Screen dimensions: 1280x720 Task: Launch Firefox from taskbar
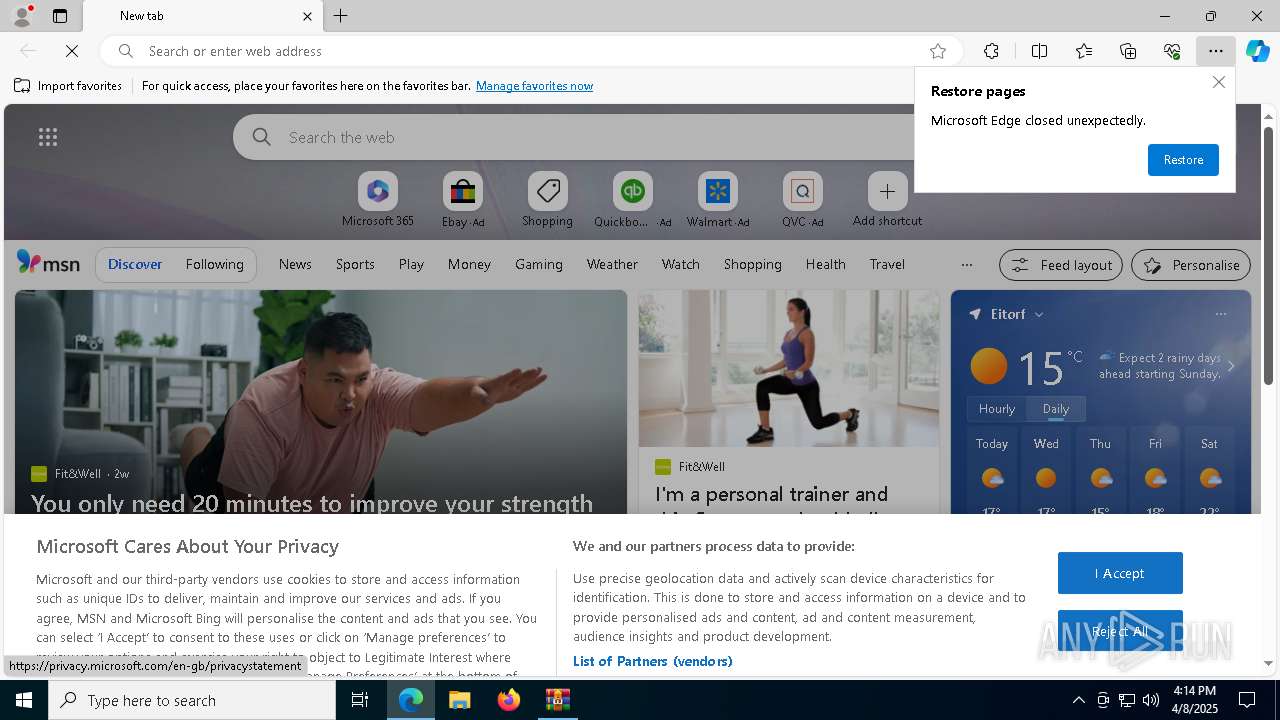(x=509, y=700)
